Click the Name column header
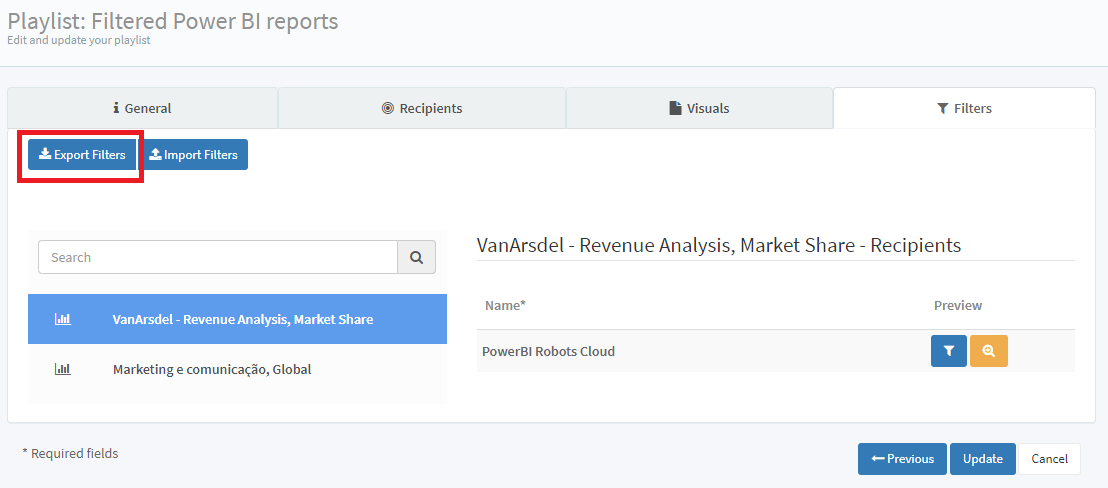 (x=505, y=305)
